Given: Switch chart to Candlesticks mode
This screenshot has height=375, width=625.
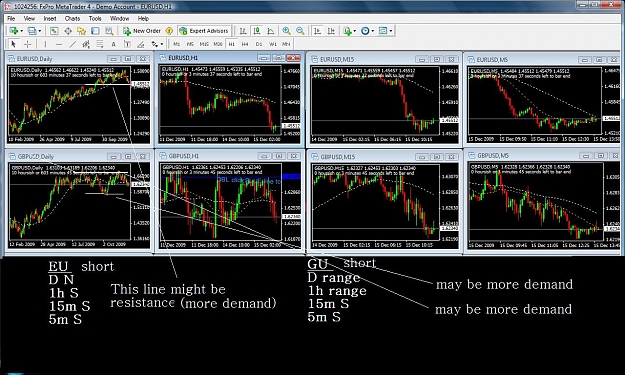Looking at the screenshot, I should [257, 31].
